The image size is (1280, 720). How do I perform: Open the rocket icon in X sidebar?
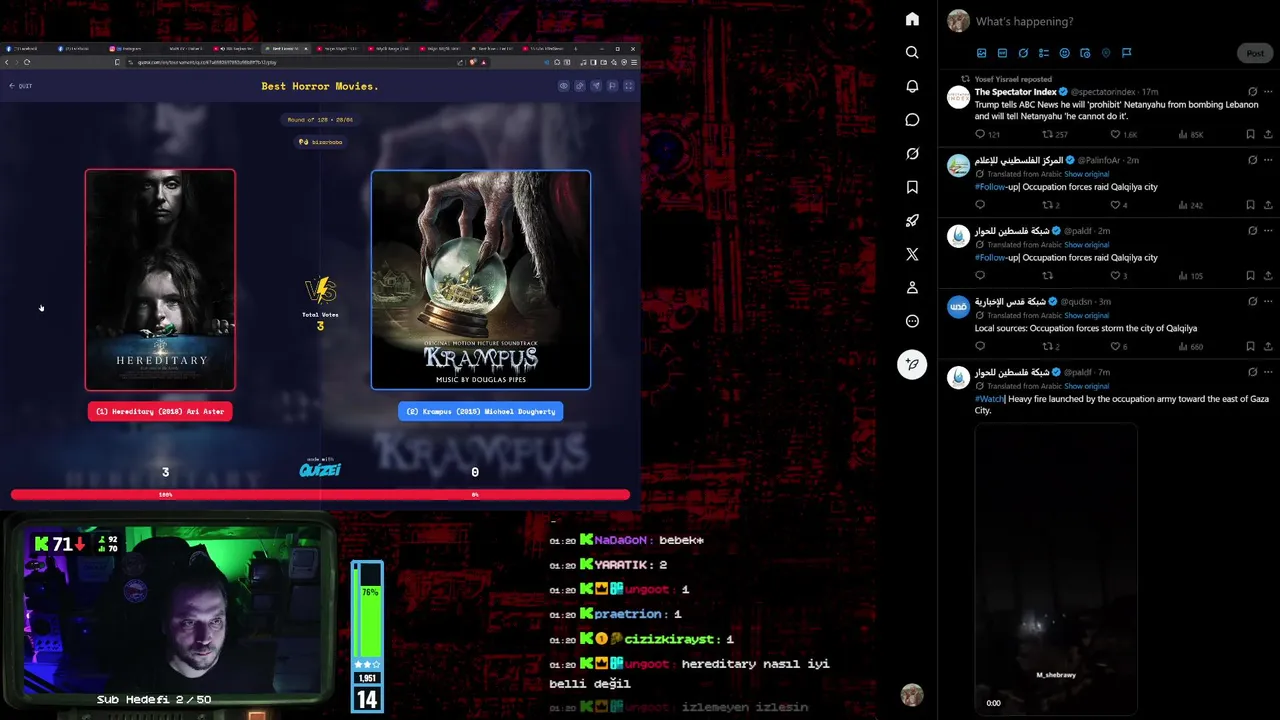(x=912, y=221)
